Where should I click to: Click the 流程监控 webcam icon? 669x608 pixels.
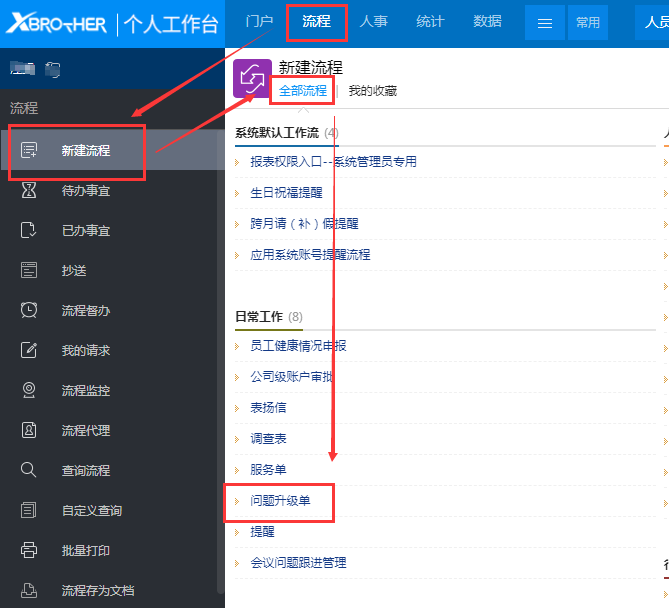[x=29, y=390]
